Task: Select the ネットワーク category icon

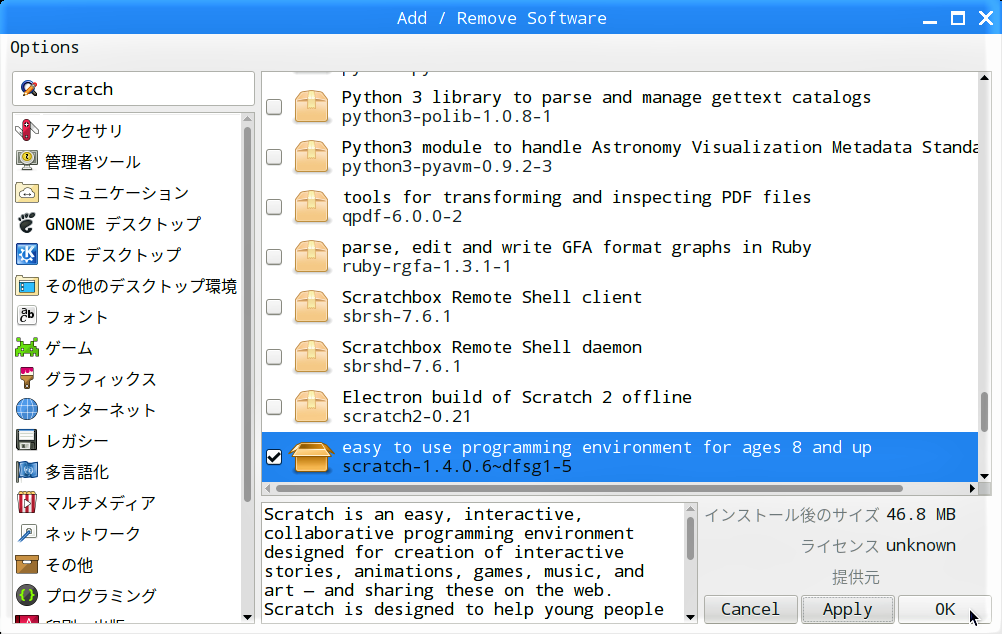Action: click(27, 533)
